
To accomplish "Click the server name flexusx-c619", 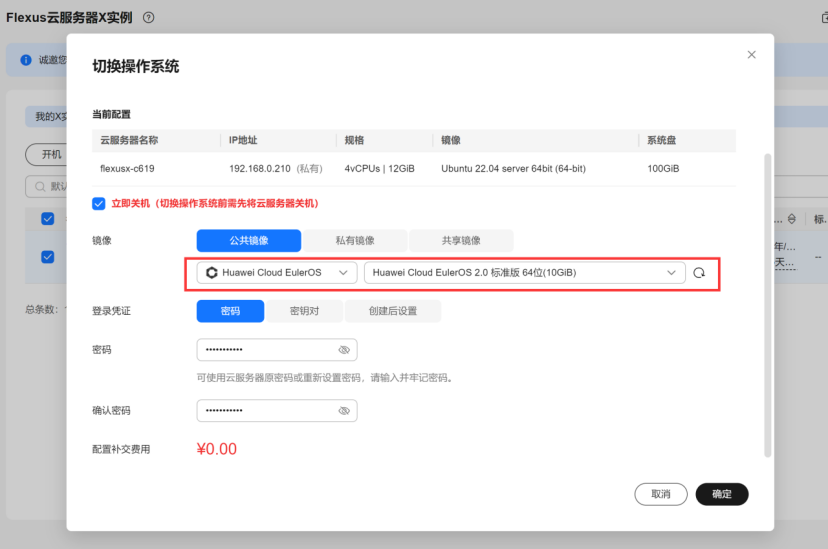I will [127, 169].
